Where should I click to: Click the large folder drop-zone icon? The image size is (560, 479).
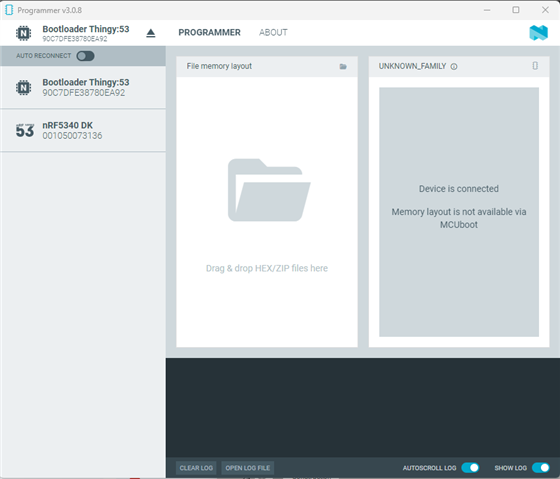269,190
